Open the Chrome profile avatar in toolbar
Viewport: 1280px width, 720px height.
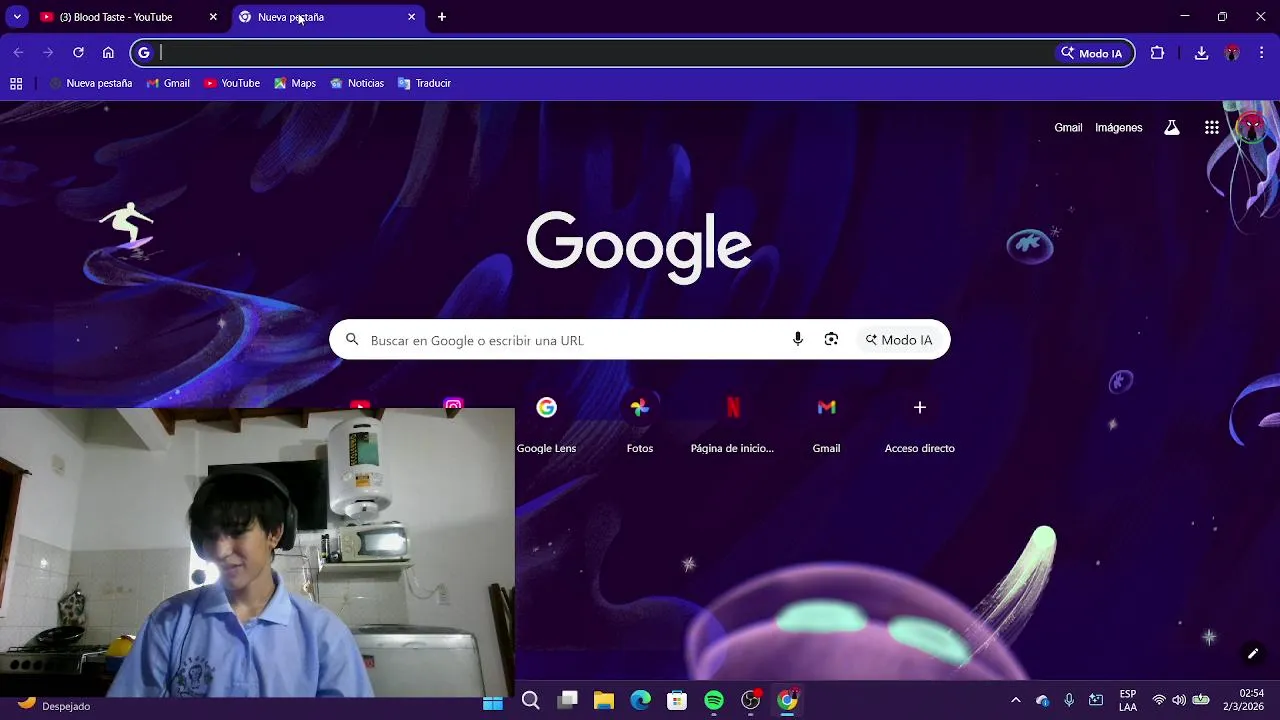[x=1232, y=53]
